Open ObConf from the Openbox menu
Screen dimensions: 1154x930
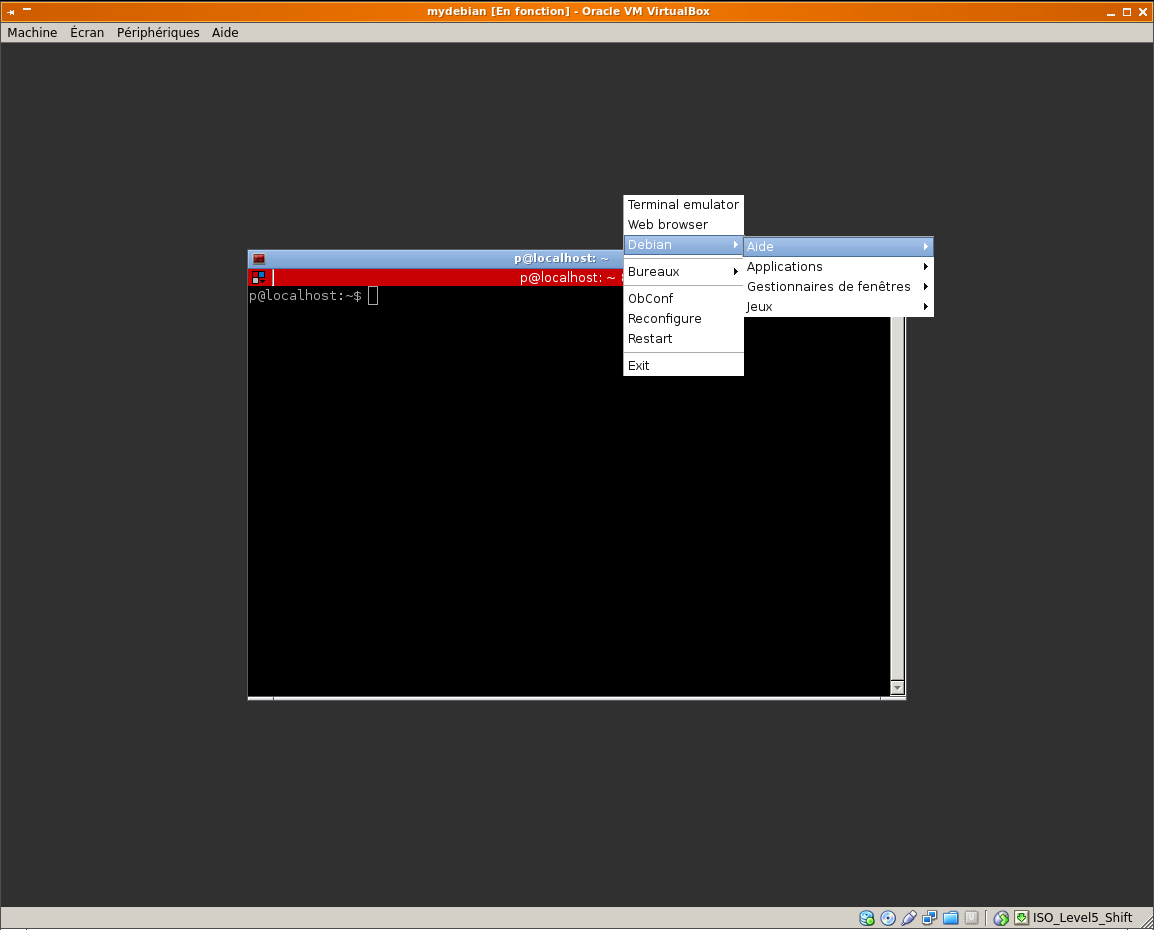(x=683, y=298)
